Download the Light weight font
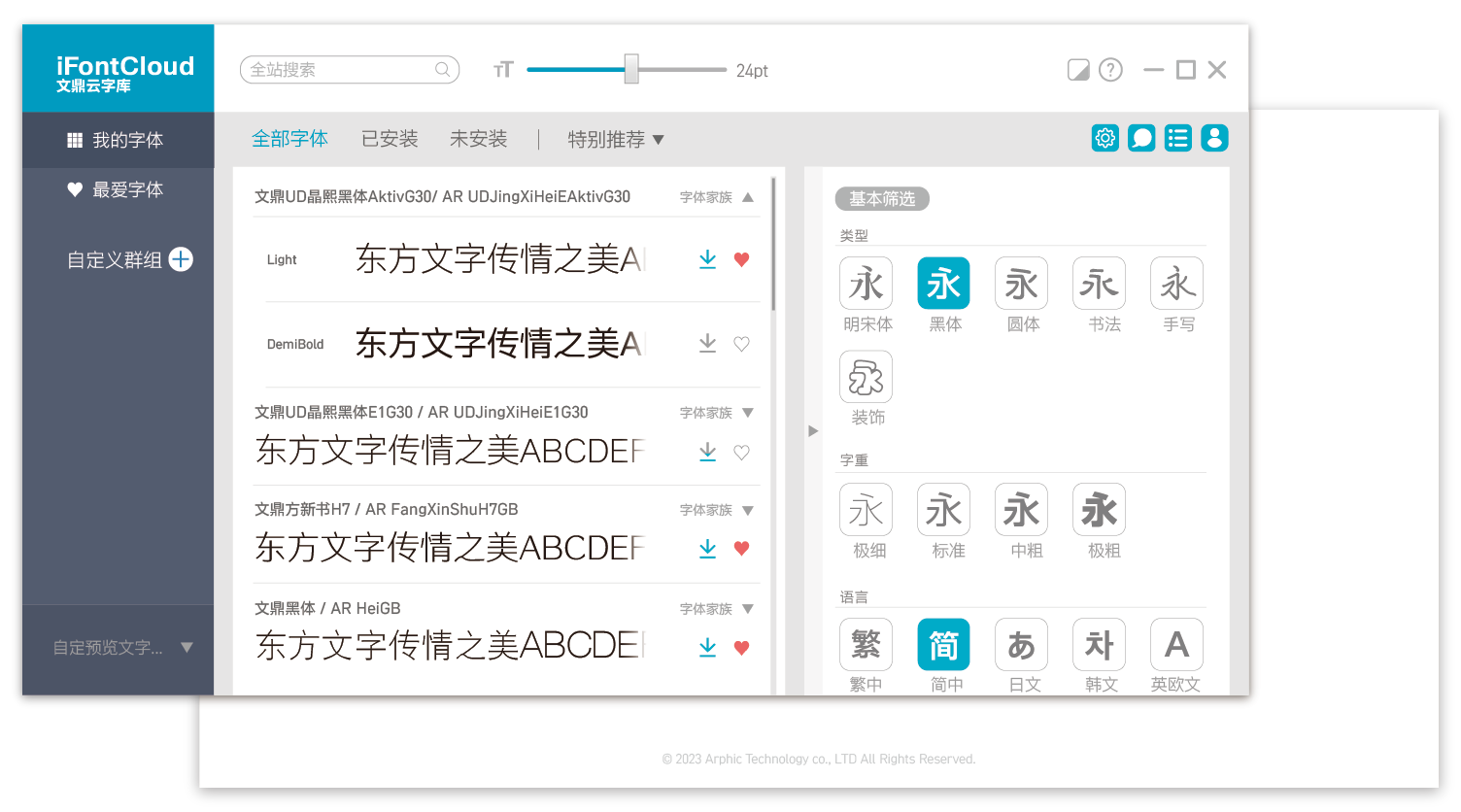Viewport: 1461px width, 812px height. click(x=708, y=259)
